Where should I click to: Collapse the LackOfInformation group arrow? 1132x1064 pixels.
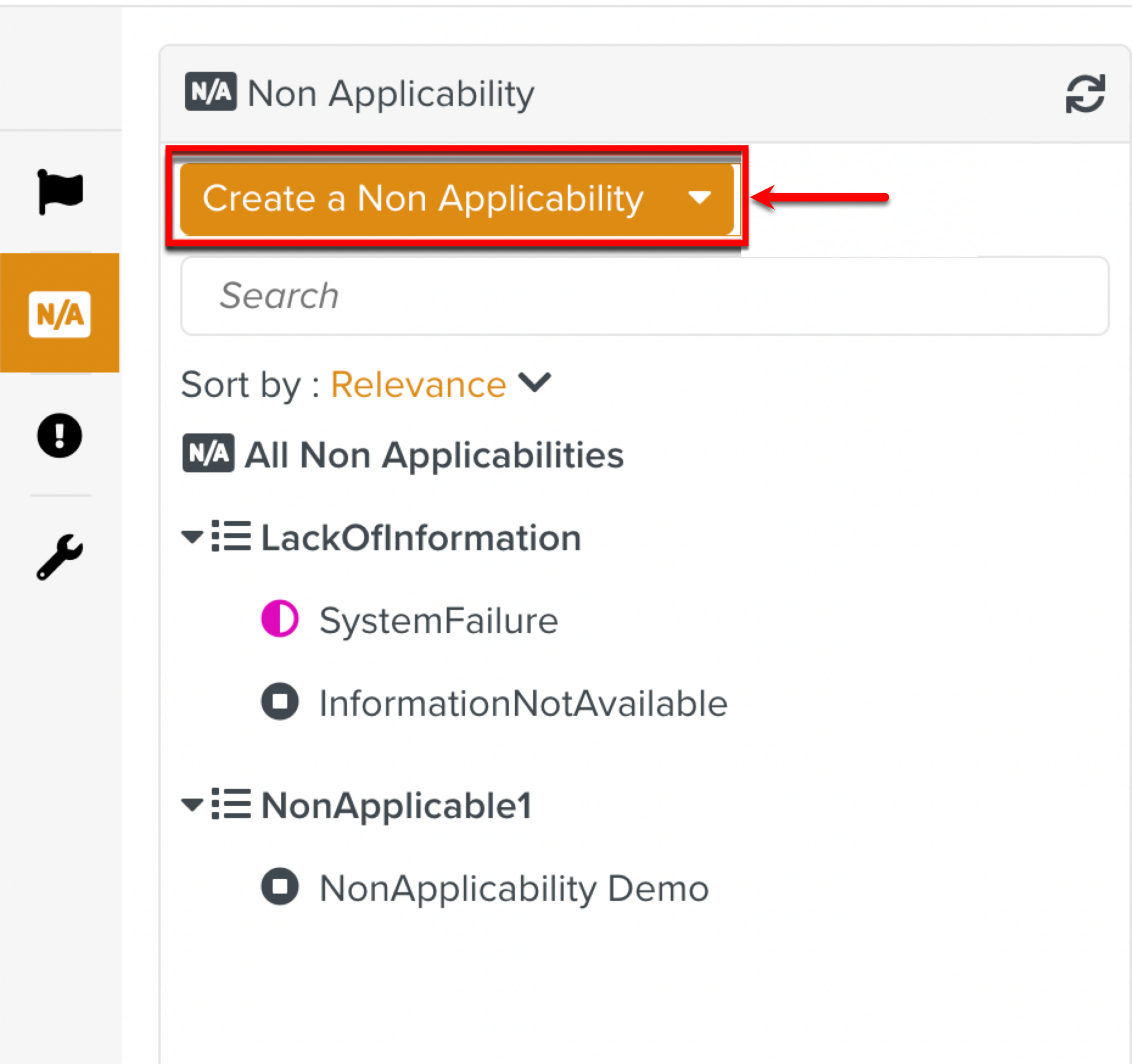click(192, 537)
